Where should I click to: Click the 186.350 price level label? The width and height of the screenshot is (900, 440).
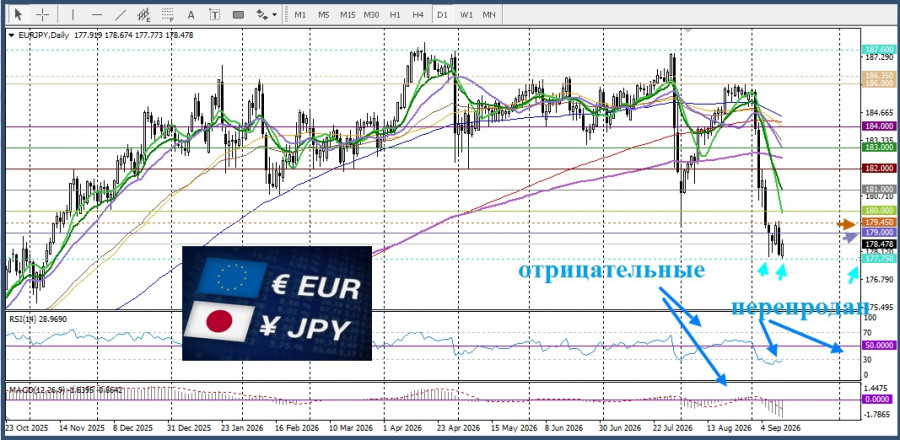(879, 76)
